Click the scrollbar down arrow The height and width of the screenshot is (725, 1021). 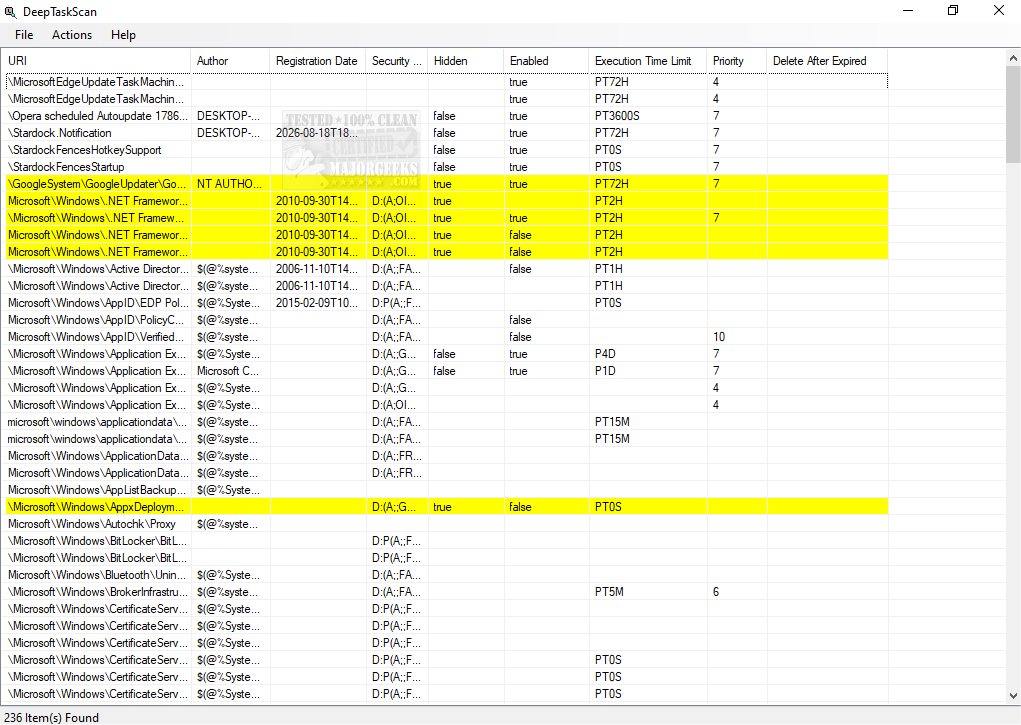click(x=1013, y=695)
